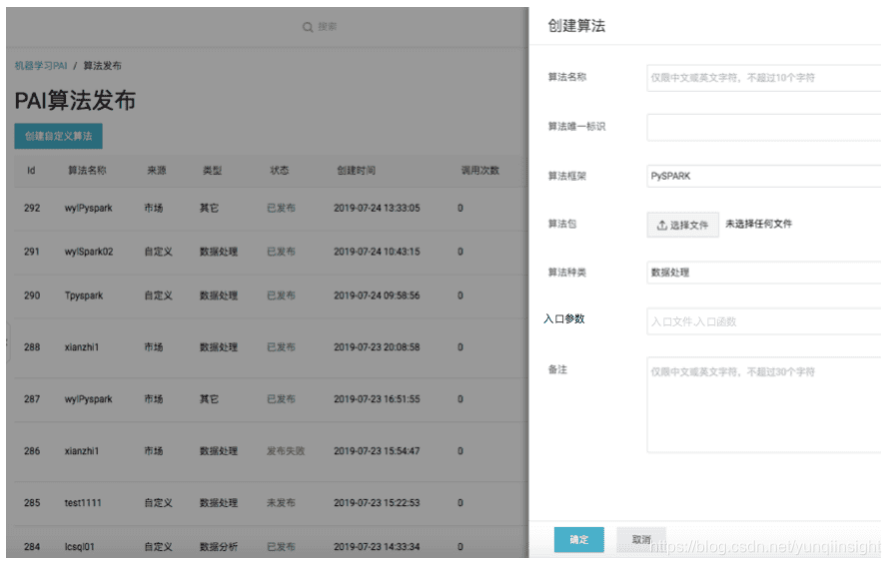Select wylPyspark in row 287
891x565 pixels.
tap(89, 399)
